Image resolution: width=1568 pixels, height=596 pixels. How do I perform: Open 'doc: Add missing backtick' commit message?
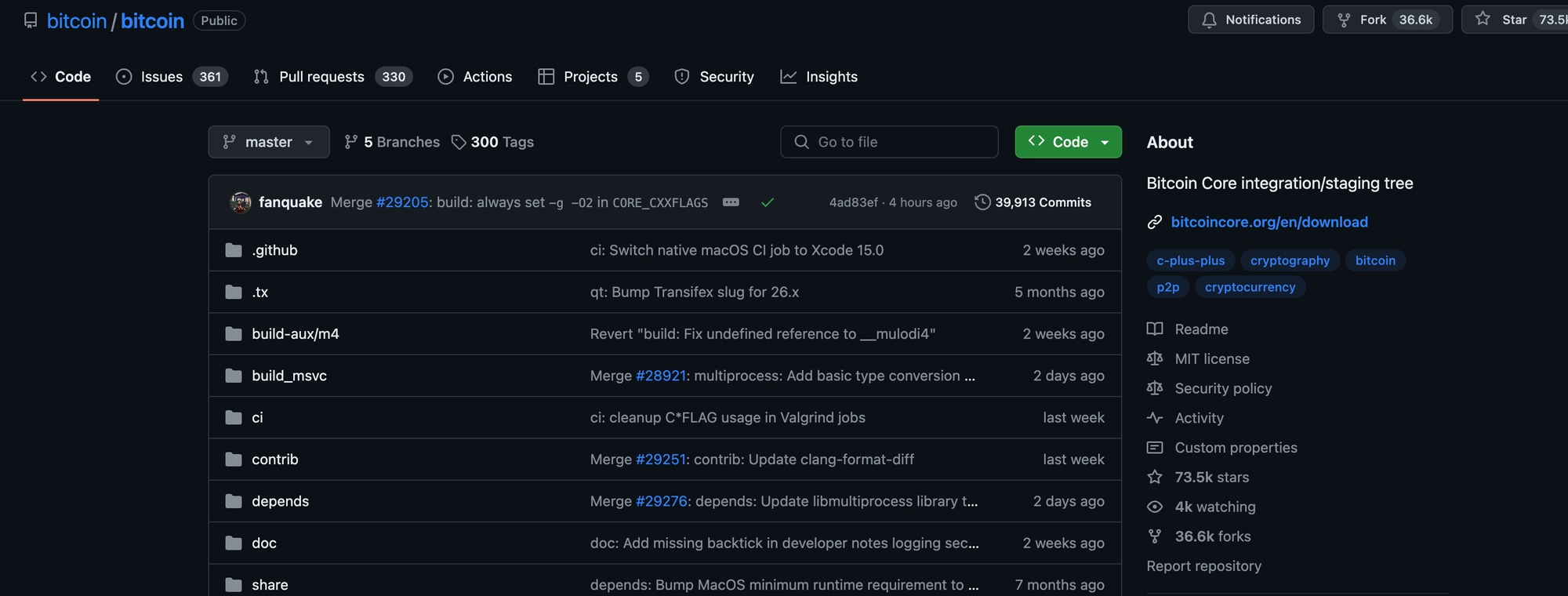(785, 543)
